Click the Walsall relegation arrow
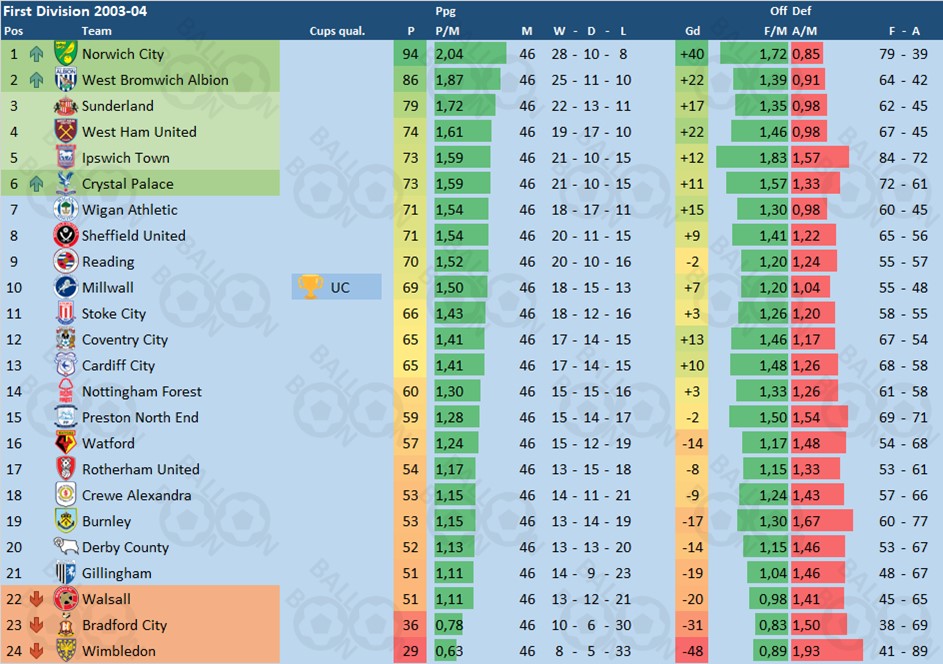The height and width of the screenshot is (664, 943). [x=36, y=599]
